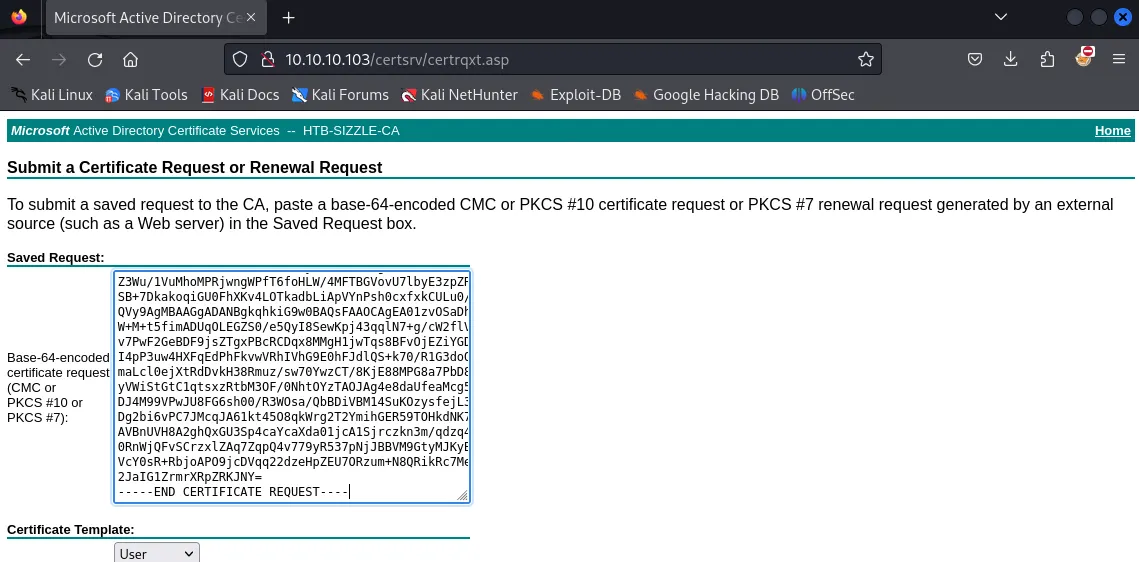This screenshot has width=1139, height=562.
Task: Reload the page with refresh icon
Action: [x=95, y=60]
